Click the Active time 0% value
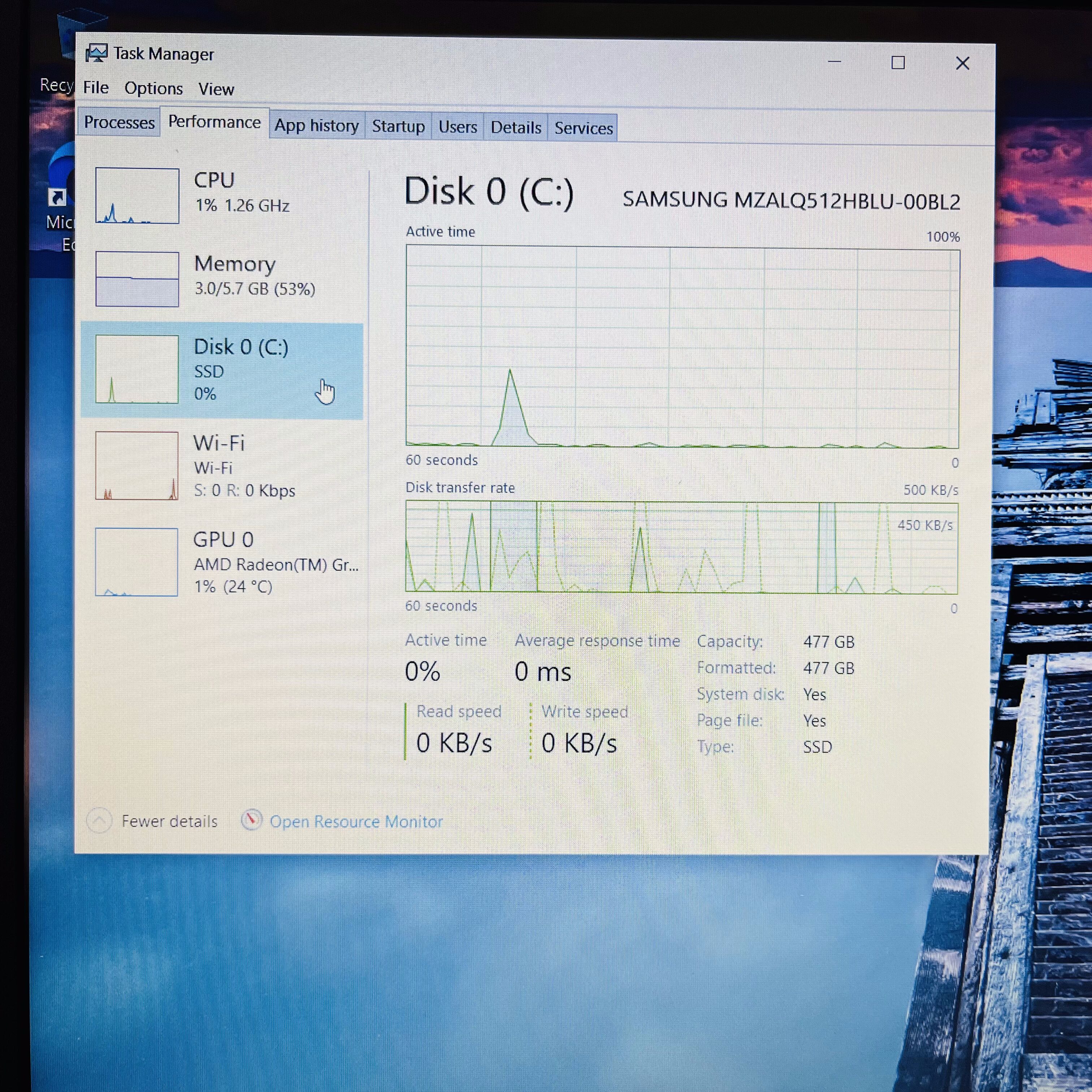This screenshot has height=1092, width=1092. (x=422, y=671)
